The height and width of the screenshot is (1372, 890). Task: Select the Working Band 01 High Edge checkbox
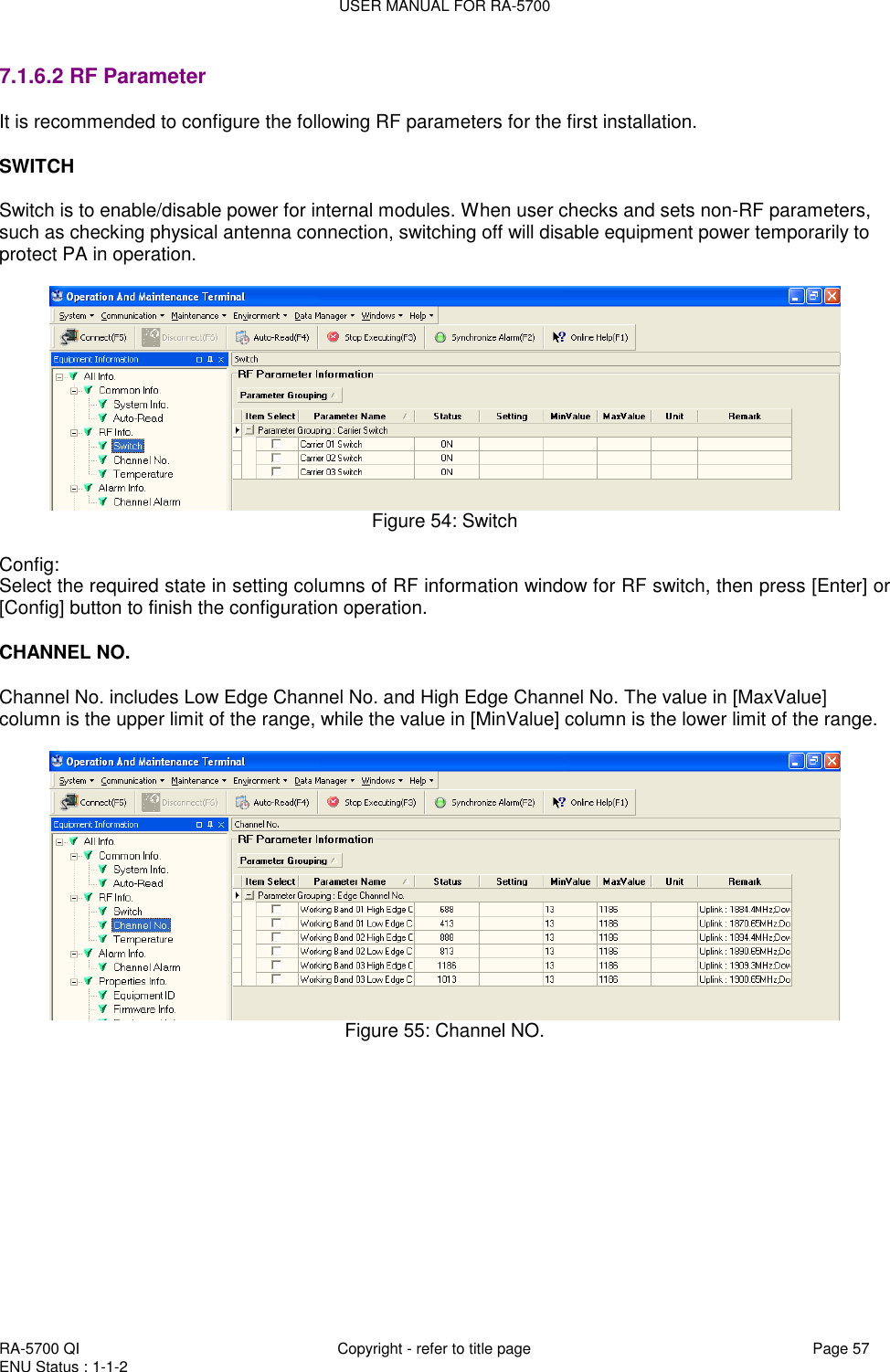276,909
